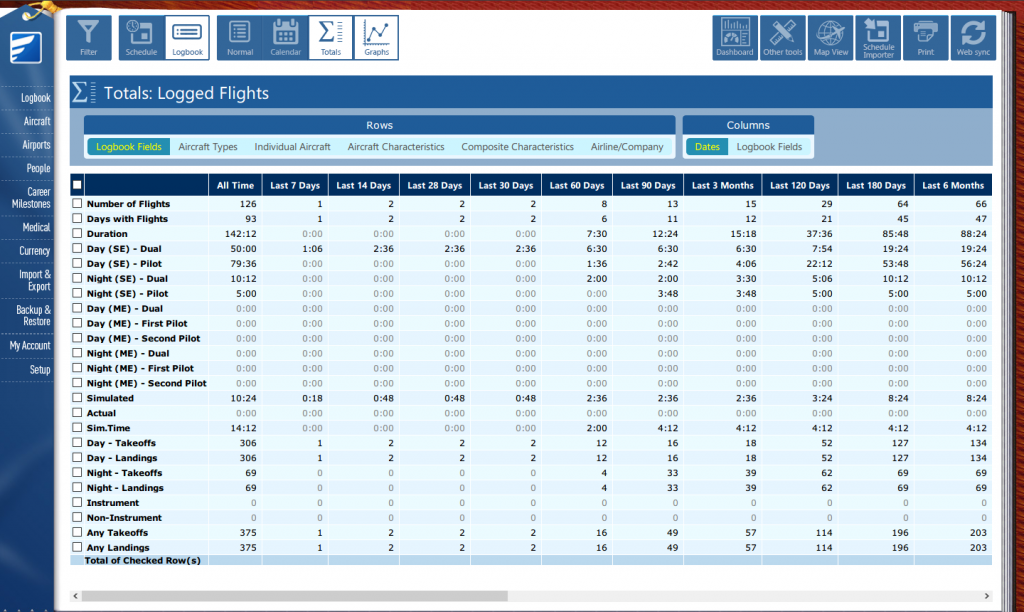Click the horizontal scrollbar of the table

[x=295, y=595]
